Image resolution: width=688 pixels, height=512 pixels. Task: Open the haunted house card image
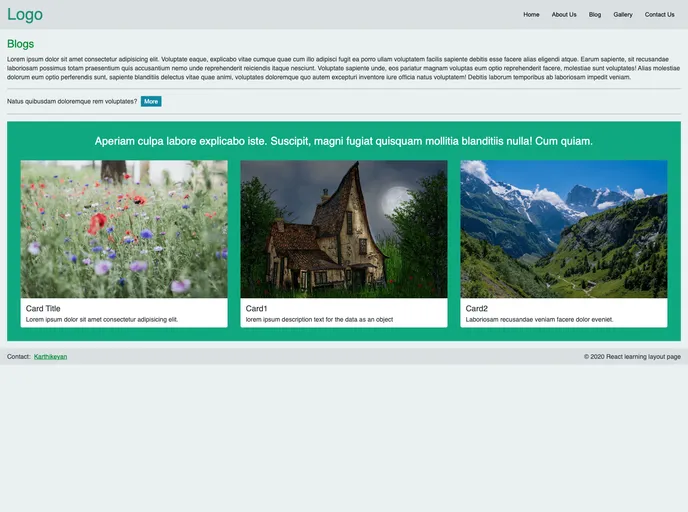pyautogui.click(x=343, y=229)
